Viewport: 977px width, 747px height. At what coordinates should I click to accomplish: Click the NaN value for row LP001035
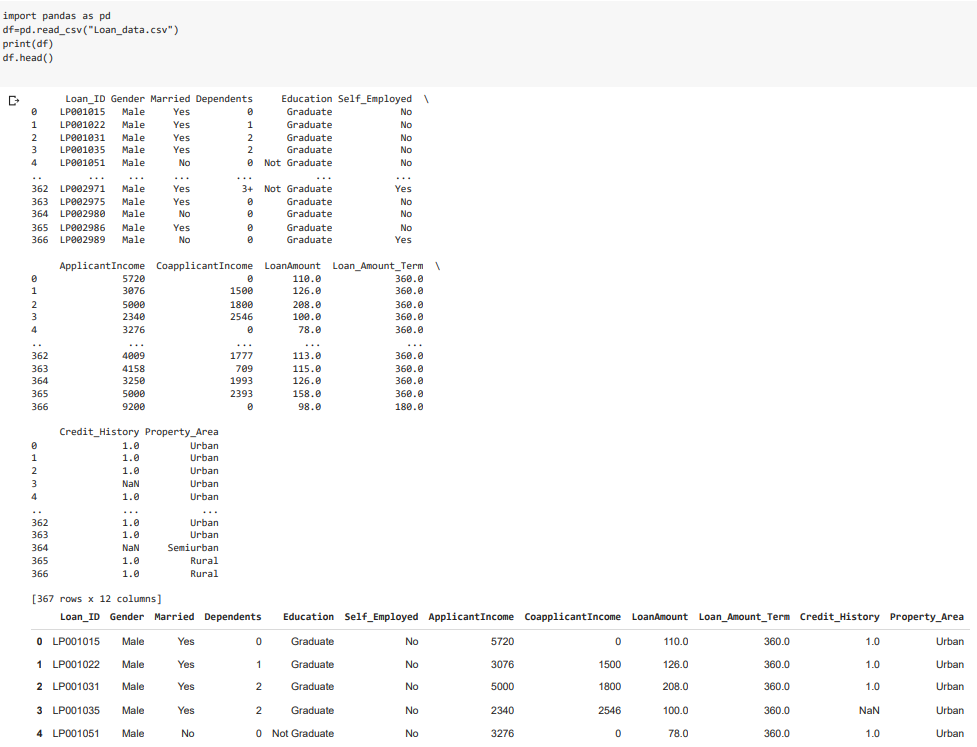(x=867, y=710)
